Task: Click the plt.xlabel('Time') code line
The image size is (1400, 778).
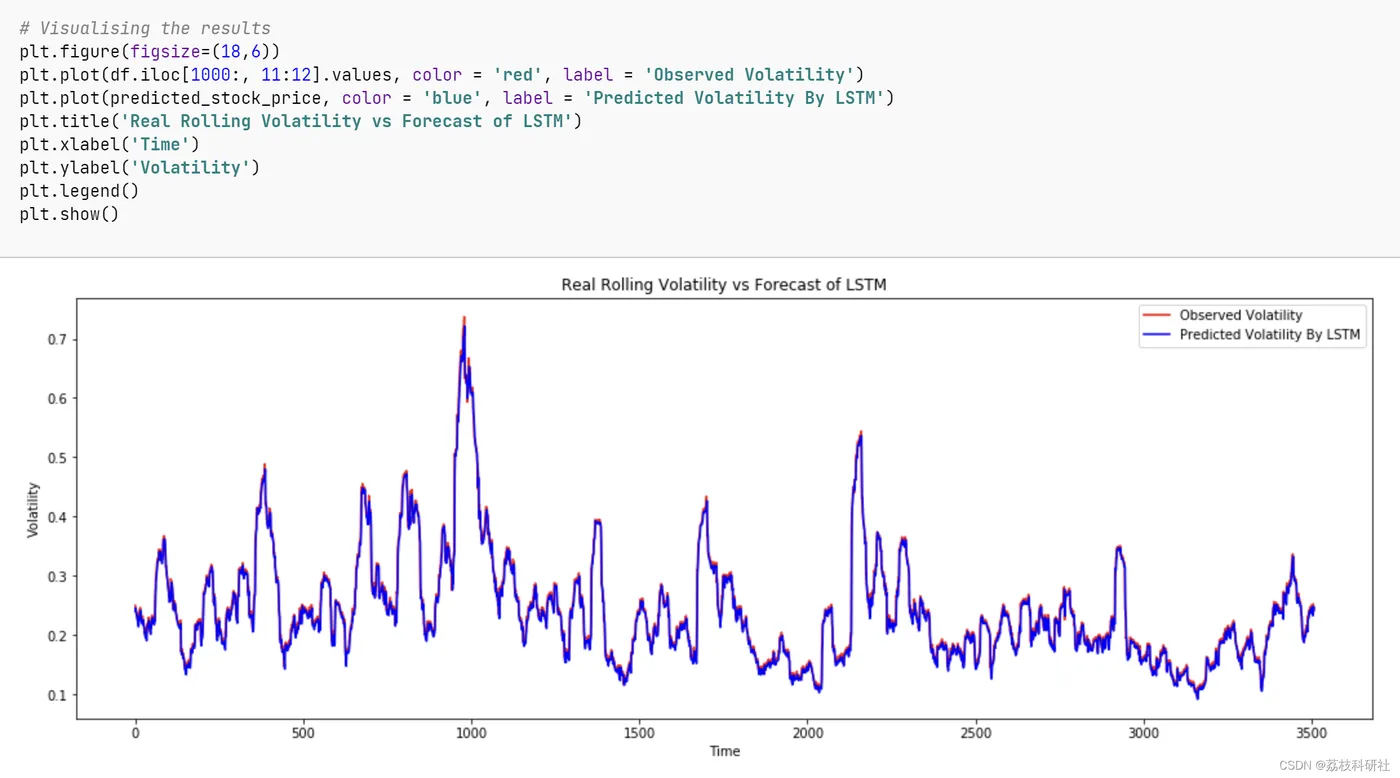Action: (109, 144)
